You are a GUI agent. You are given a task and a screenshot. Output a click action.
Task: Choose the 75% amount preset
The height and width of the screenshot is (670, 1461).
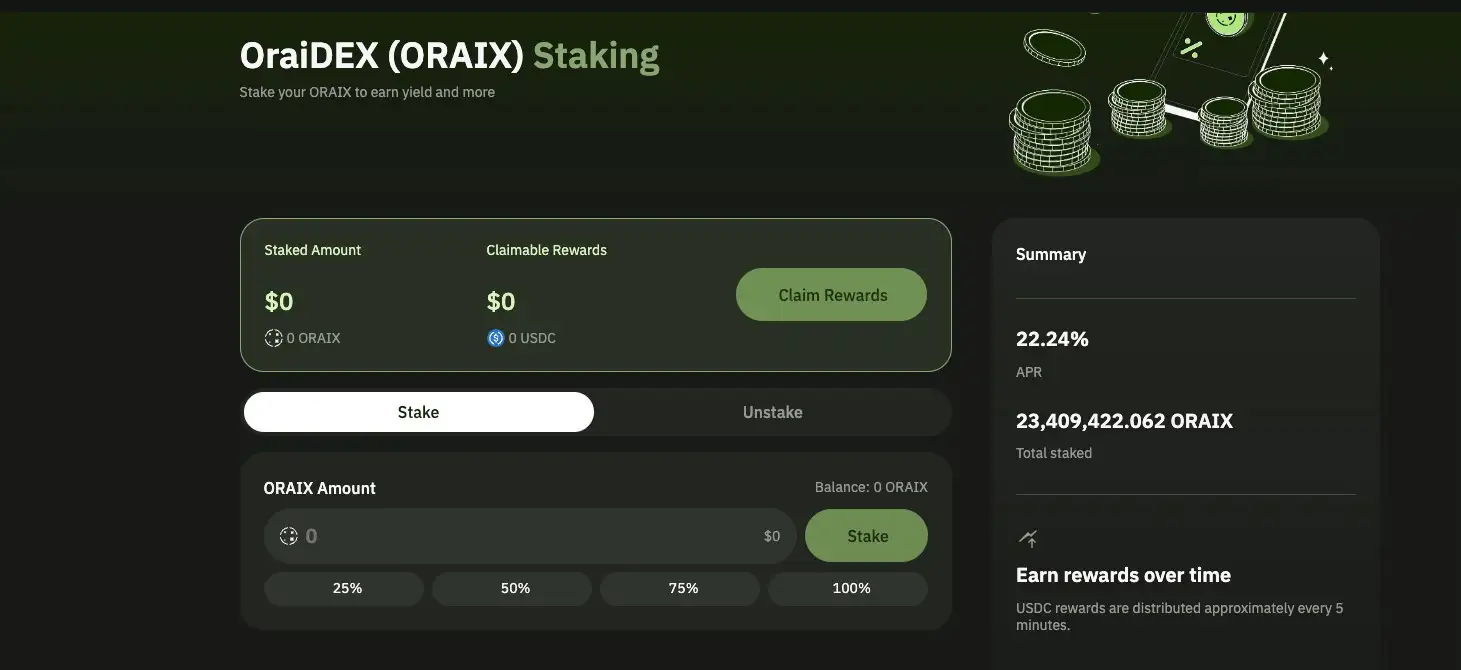coord(683,588)
